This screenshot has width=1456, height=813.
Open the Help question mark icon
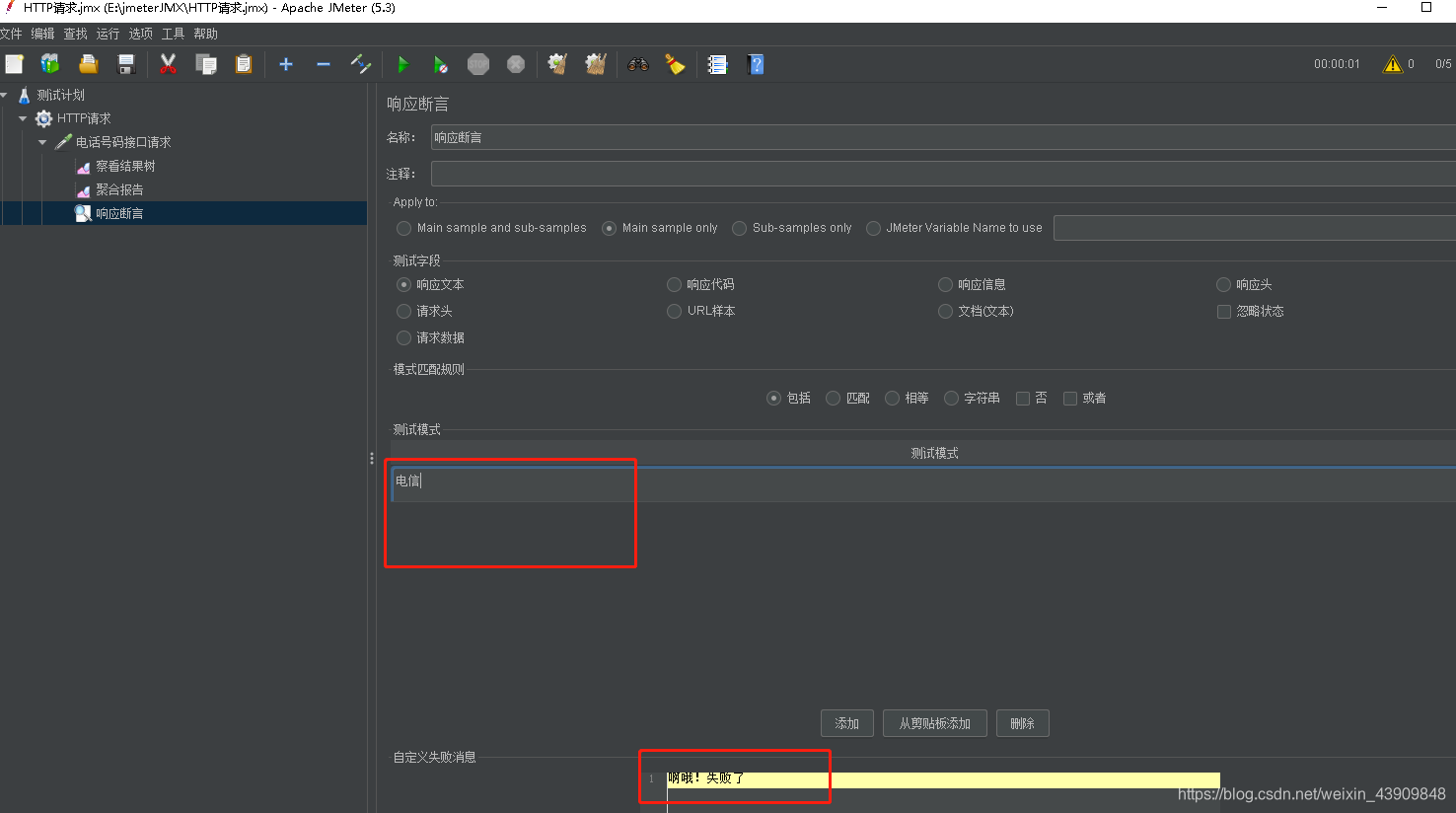pos(756,64)
